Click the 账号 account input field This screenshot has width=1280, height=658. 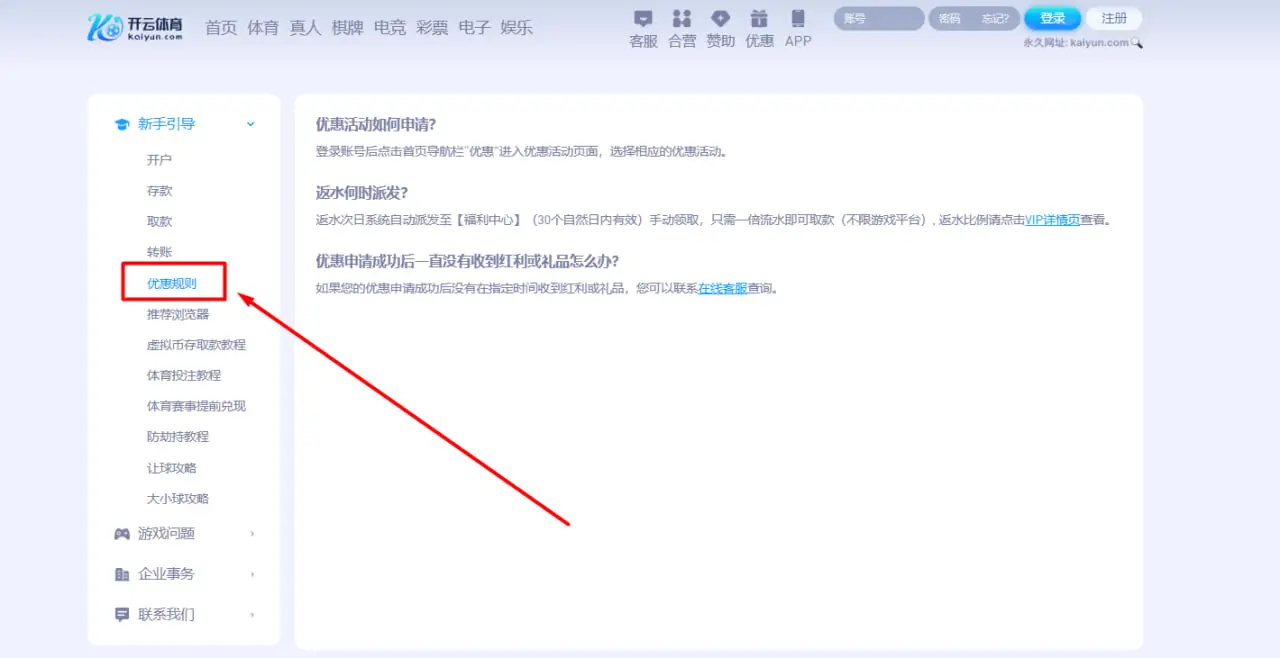point(877,17)
